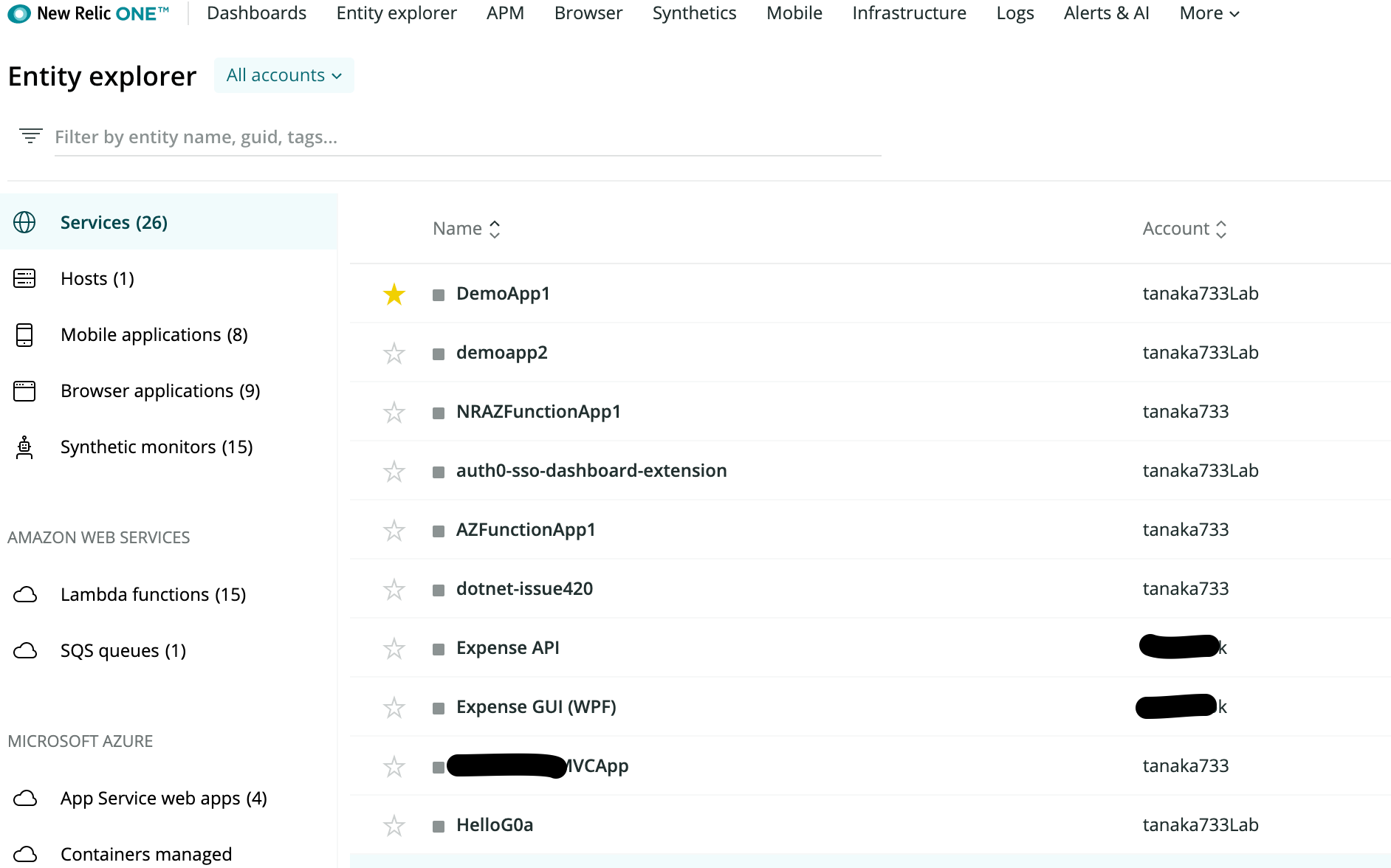Open Infrastructure from the top bar
The image size is (1391, 868).
pos(909,13)
